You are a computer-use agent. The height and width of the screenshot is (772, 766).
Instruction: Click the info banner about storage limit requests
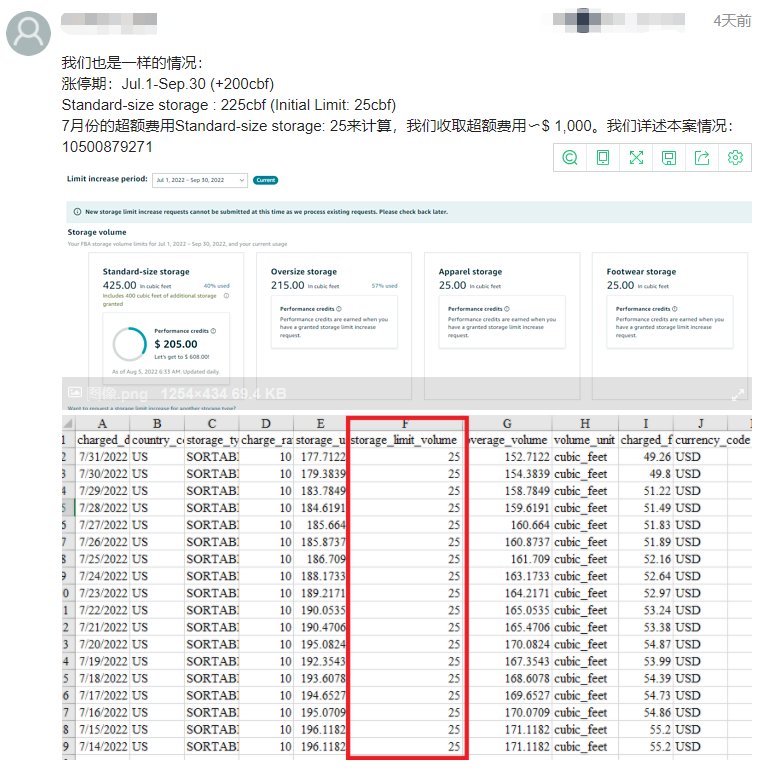click(x=410, y=212)
